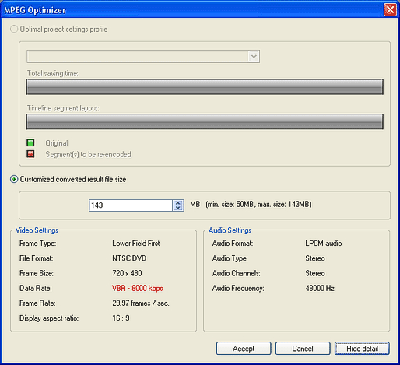Select Customized converted result file size option

[x=14, y=179]
